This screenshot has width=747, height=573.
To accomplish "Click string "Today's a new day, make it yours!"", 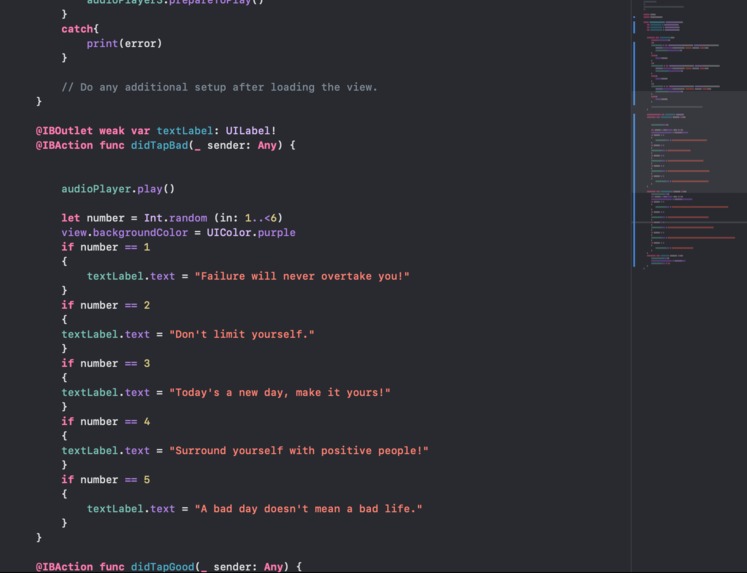I will coord(280,393).
